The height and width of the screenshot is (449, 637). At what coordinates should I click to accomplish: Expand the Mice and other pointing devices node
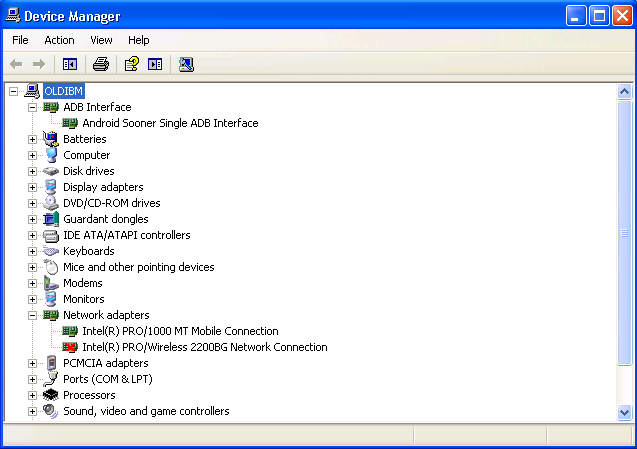click(x=32, y=268)
